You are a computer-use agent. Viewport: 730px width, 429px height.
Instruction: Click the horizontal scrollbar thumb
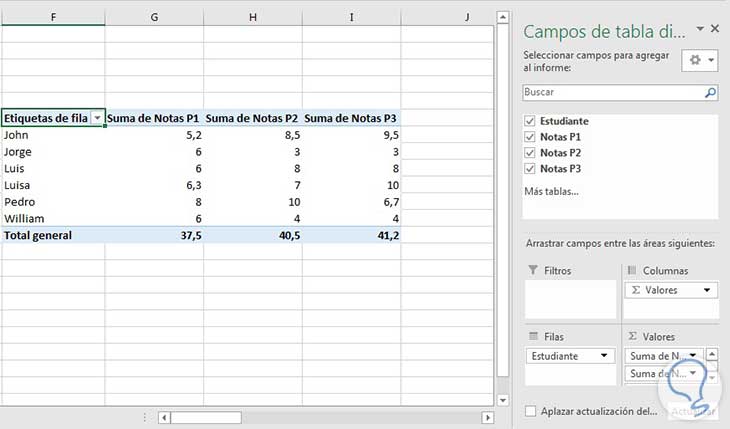point(206,417)
